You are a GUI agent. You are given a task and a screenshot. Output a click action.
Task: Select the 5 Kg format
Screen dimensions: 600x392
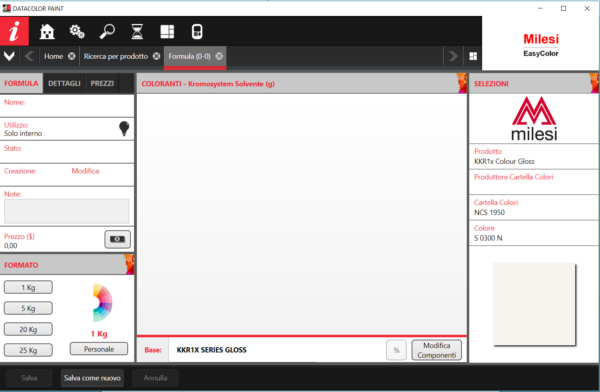[x=28, y=308]
